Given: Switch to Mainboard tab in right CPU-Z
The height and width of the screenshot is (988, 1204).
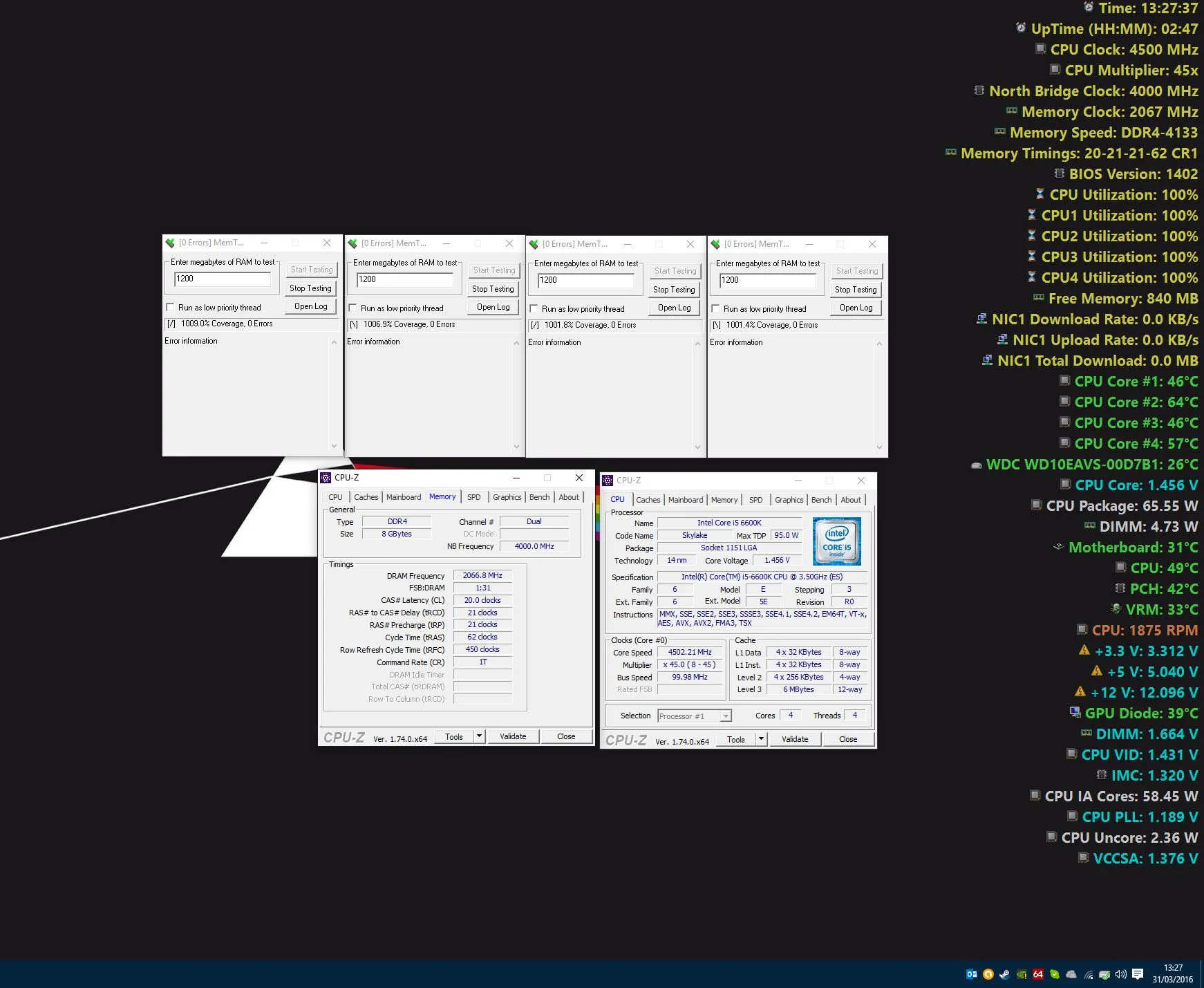Looking at the screenshot, I should tap(685, 500).
